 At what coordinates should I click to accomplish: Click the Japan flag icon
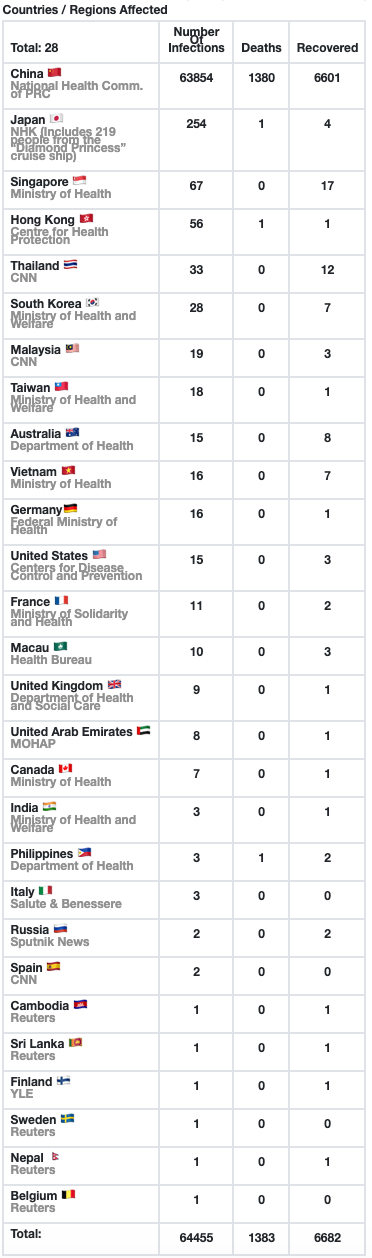point(56,118)
